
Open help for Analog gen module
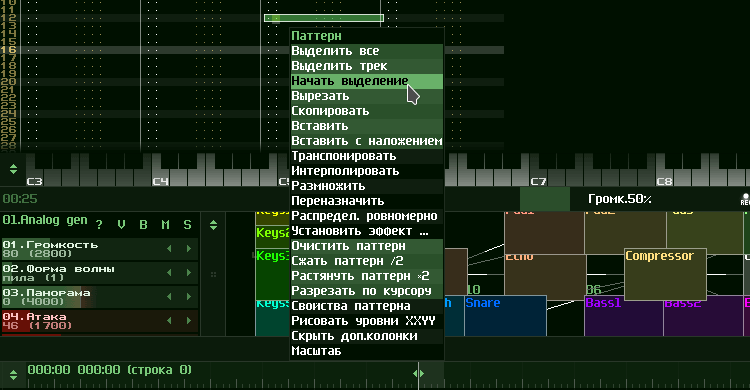(x=99, y=225)
